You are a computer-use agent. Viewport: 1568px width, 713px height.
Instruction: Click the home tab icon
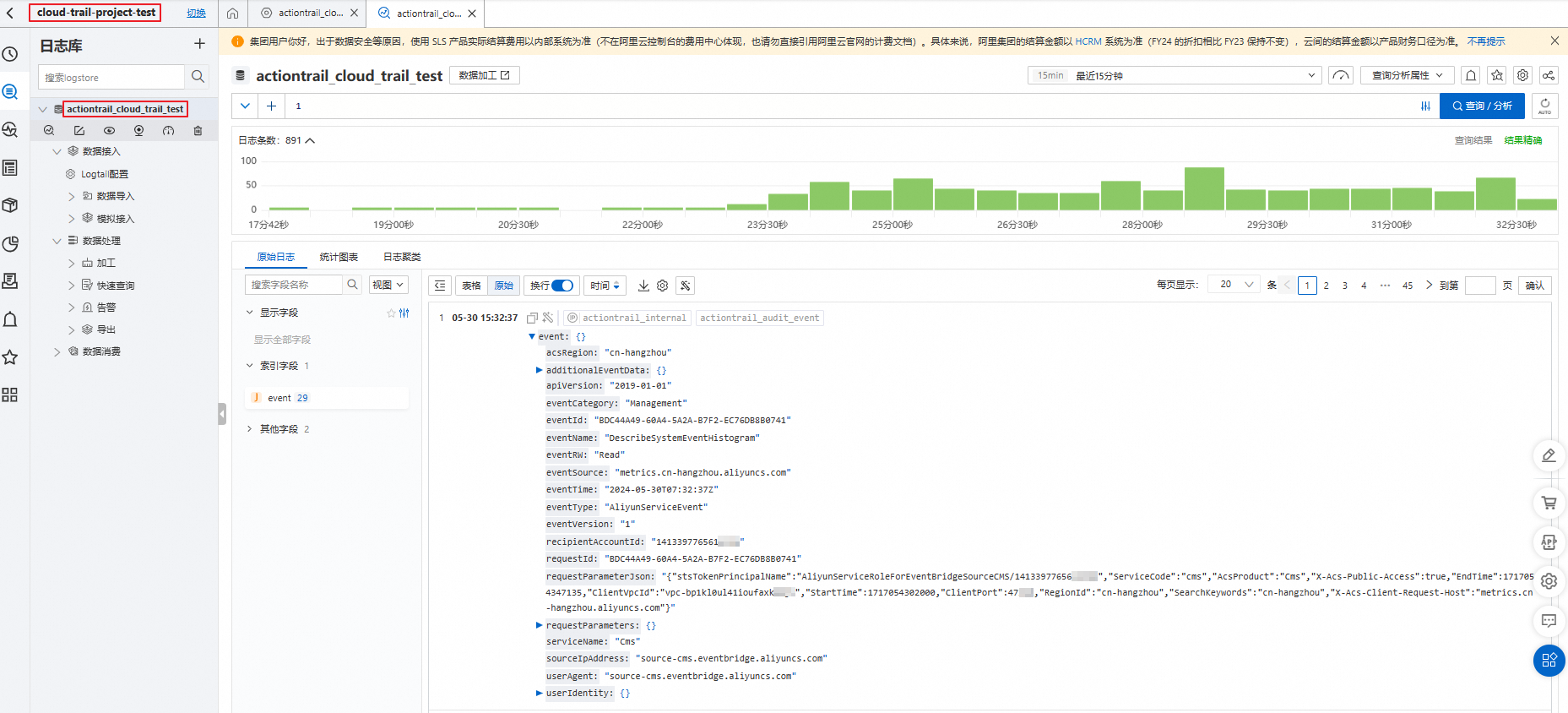click(x=232, y=14)
